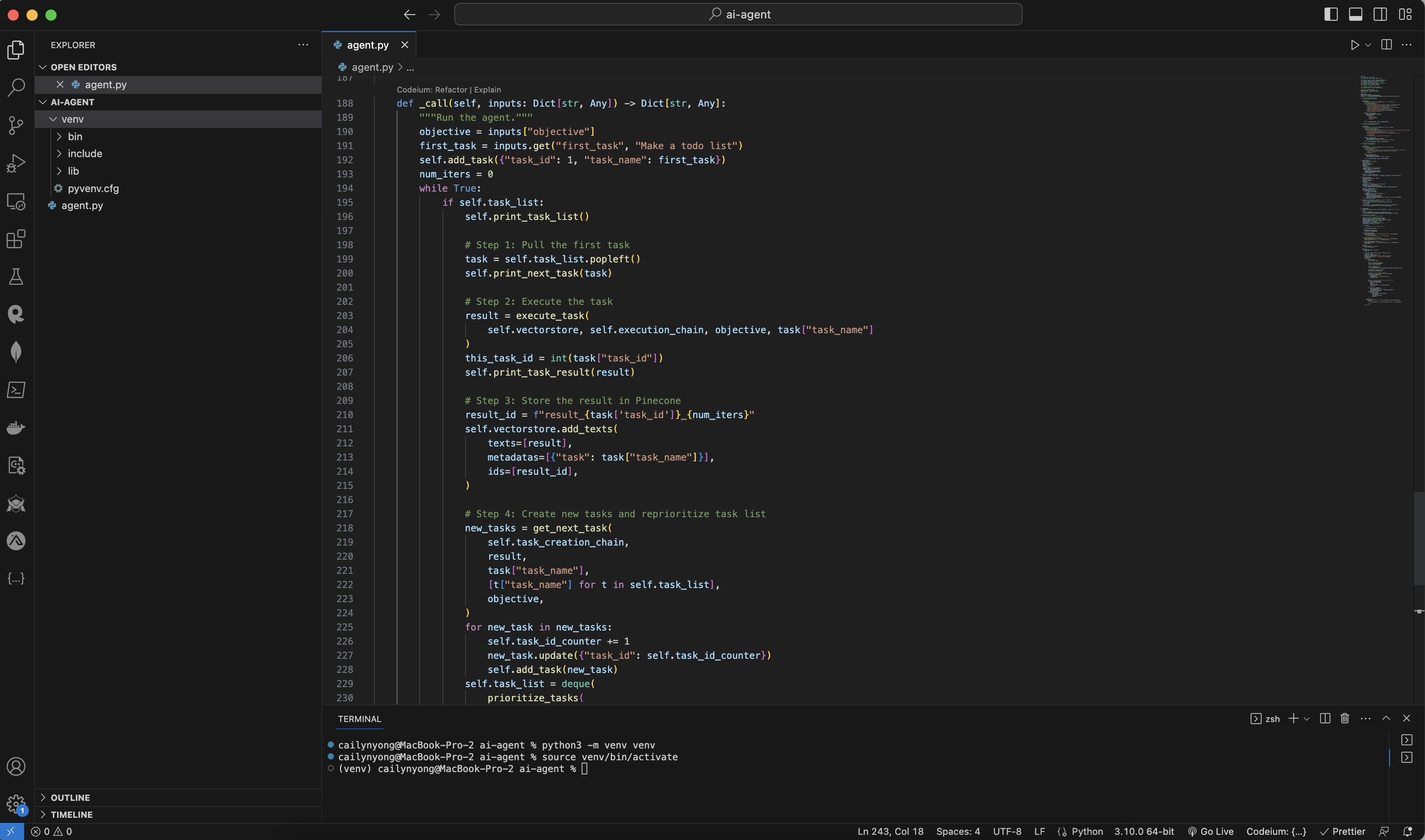Open the Explorer view in activity bar
This screenshot has height=840, width=1425.
coord(16,50)
